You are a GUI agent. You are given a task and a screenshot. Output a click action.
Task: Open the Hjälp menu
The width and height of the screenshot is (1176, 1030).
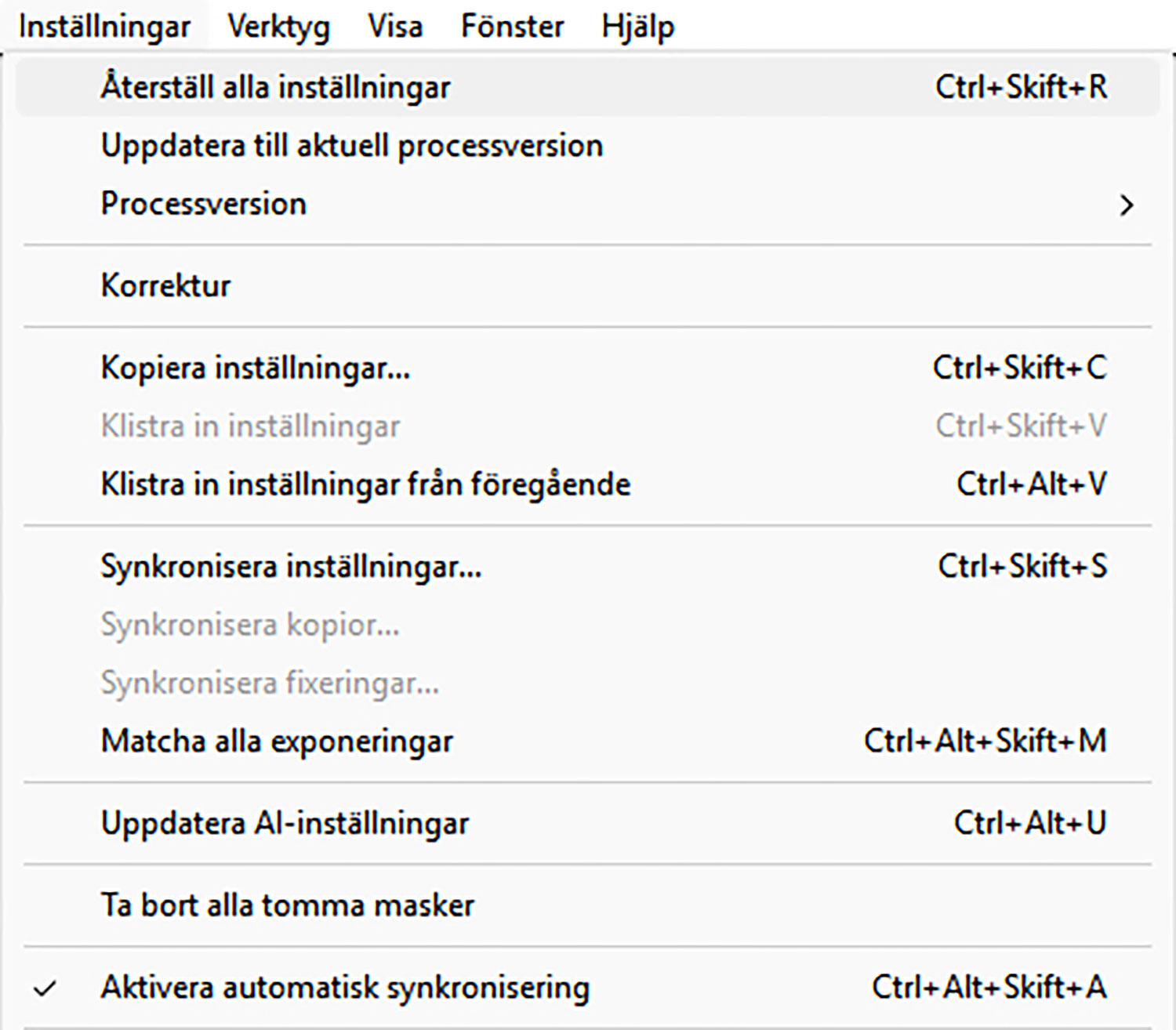tap(637, 27)
